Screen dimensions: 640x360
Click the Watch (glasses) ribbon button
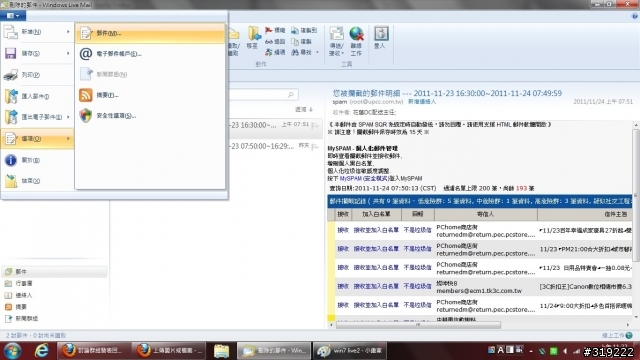point(275,42)
